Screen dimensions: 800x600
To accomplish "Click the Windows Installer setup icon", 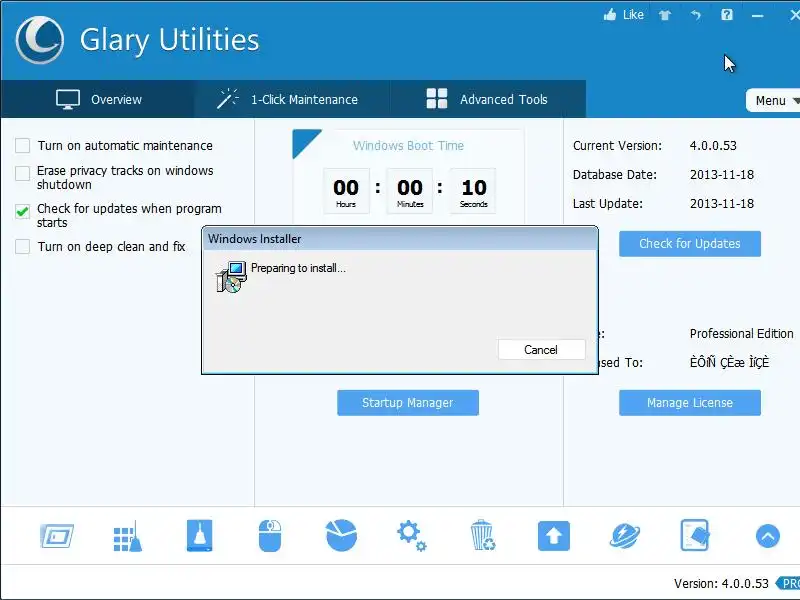I will coord(231,277).
